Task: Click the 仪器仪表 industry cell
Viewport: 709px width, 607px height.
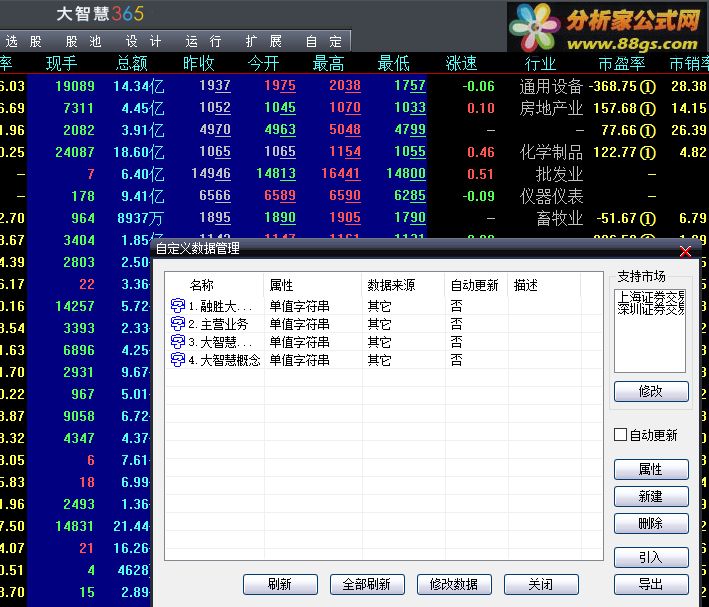Action: pos(551,197)
